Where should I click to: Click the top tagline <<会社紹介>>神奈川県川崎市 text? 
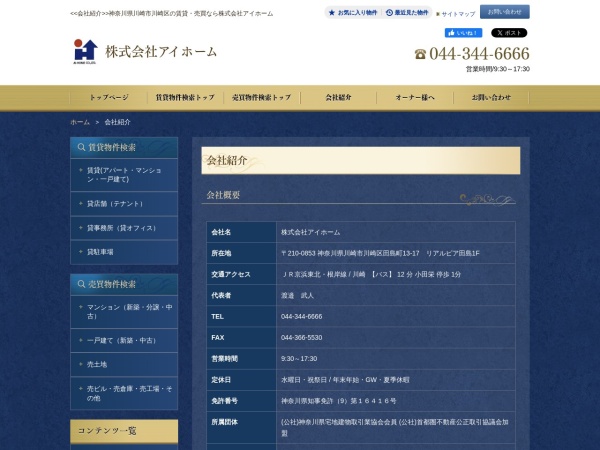point(172,13)
